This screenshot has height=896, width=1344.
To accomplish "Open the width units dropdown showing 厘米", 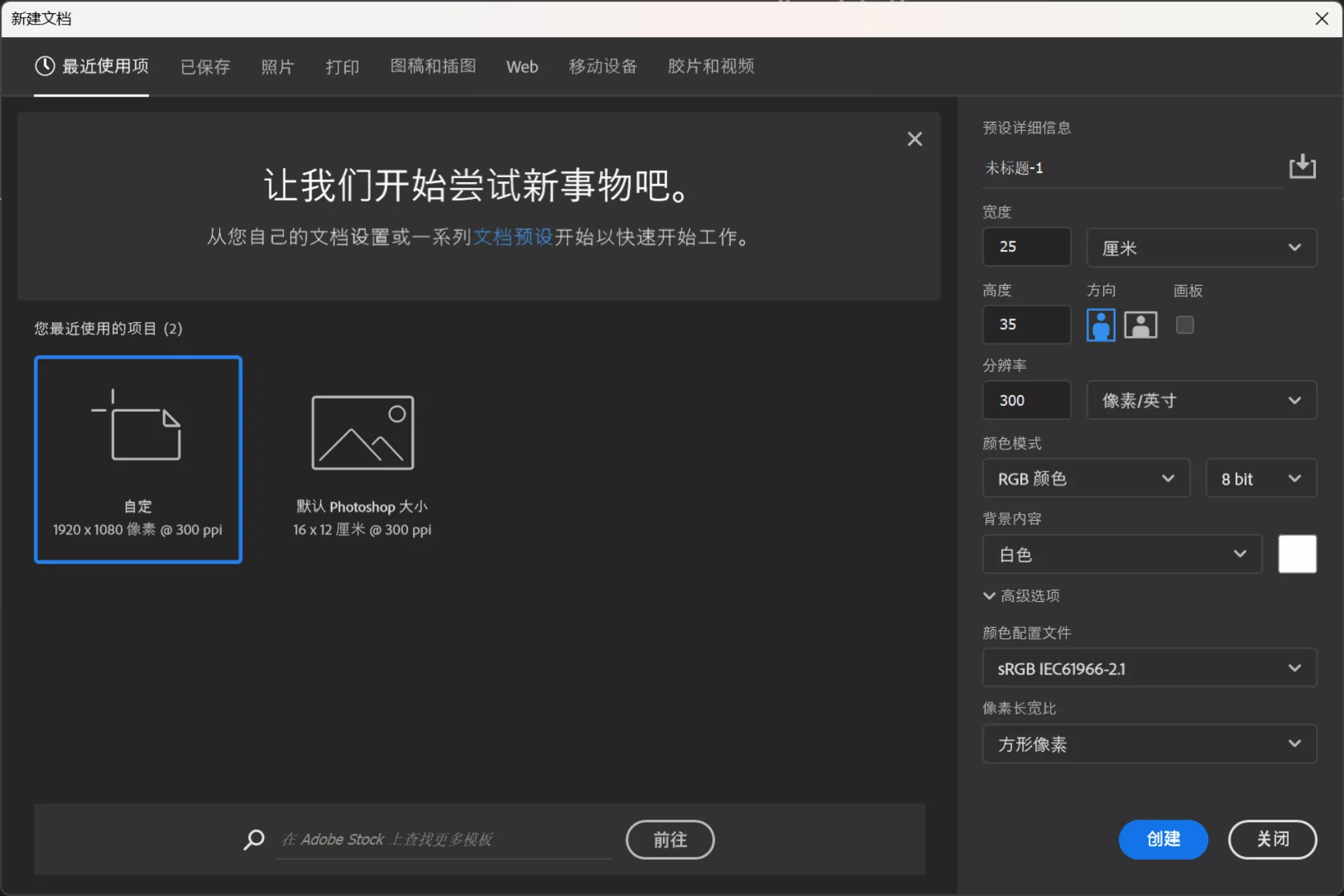I will tap(1201, 248).
